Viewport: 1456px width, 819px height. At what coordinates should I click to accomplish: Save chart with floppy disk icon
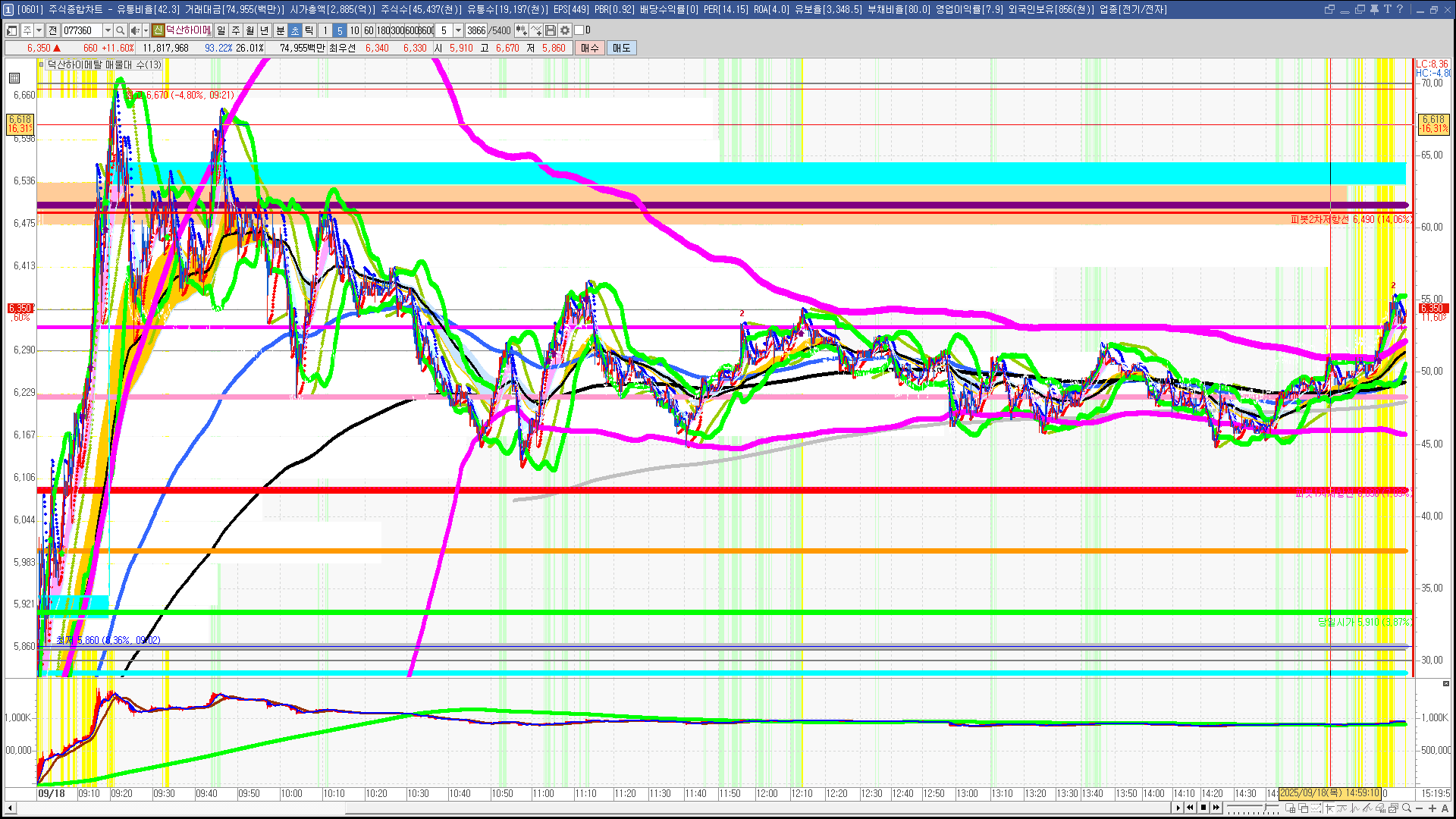click(551, 30)
